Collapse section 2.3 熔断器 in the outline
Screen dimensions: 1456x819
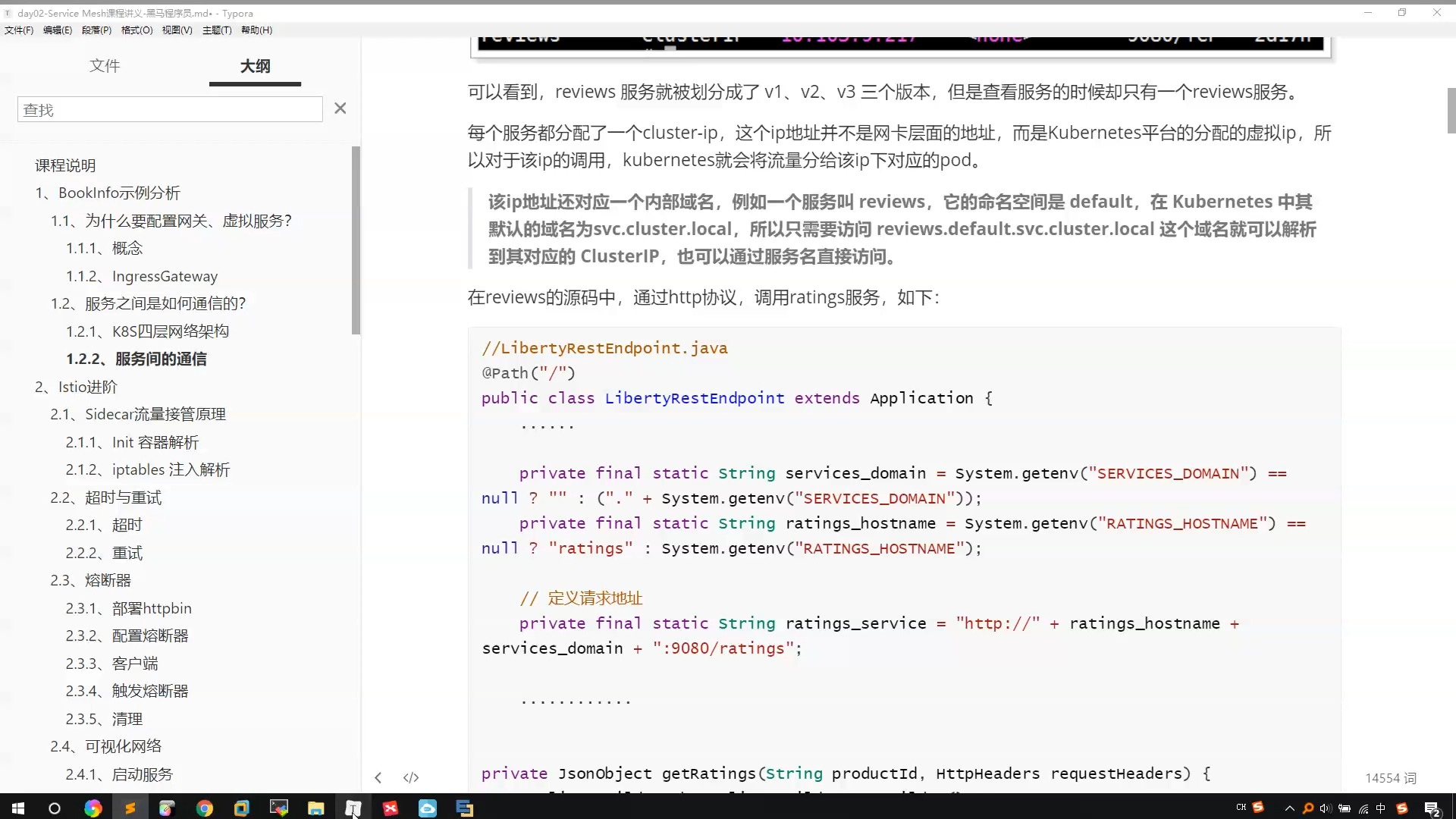91,579
